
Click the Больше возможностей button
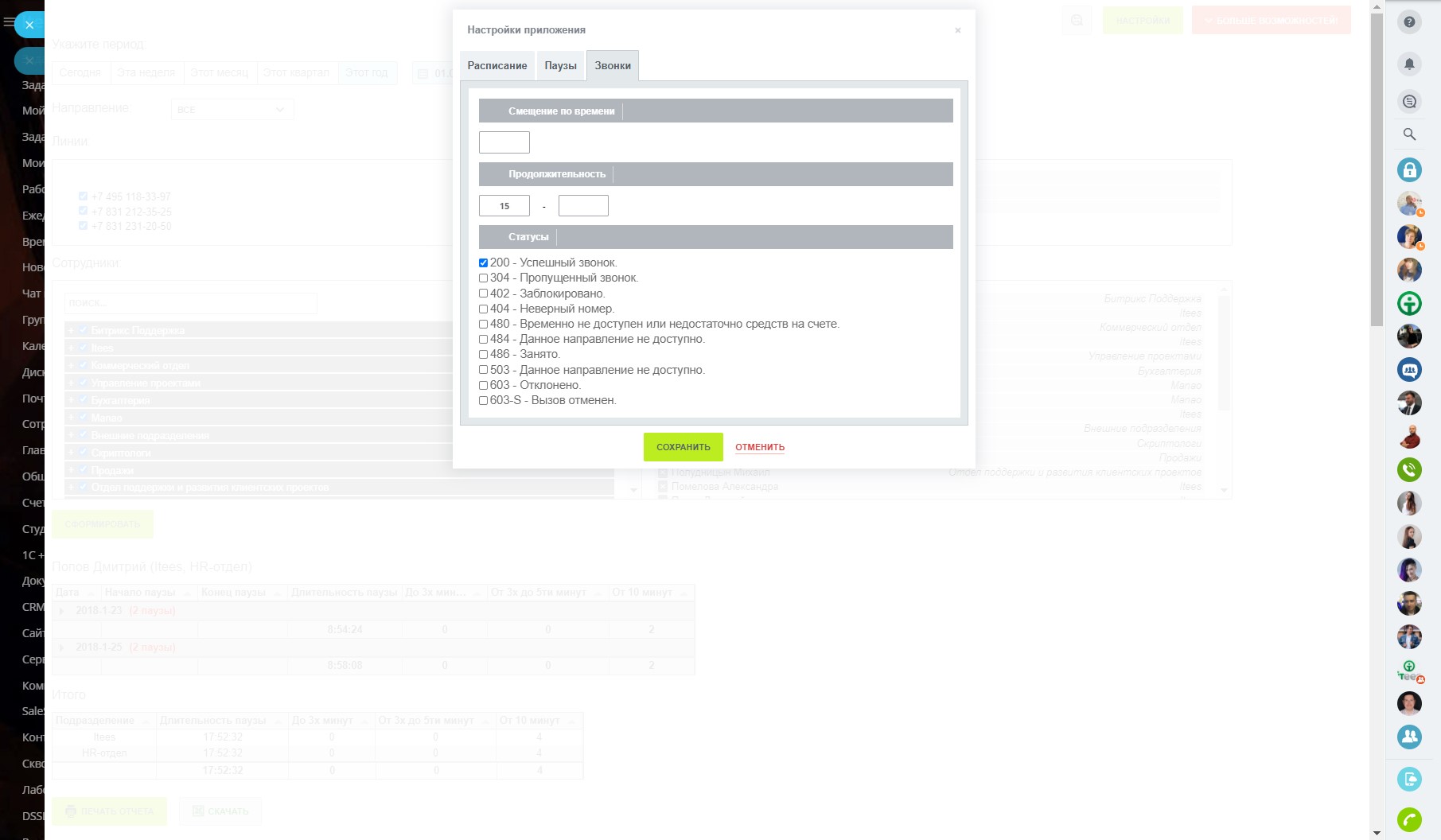(1272, 21)
